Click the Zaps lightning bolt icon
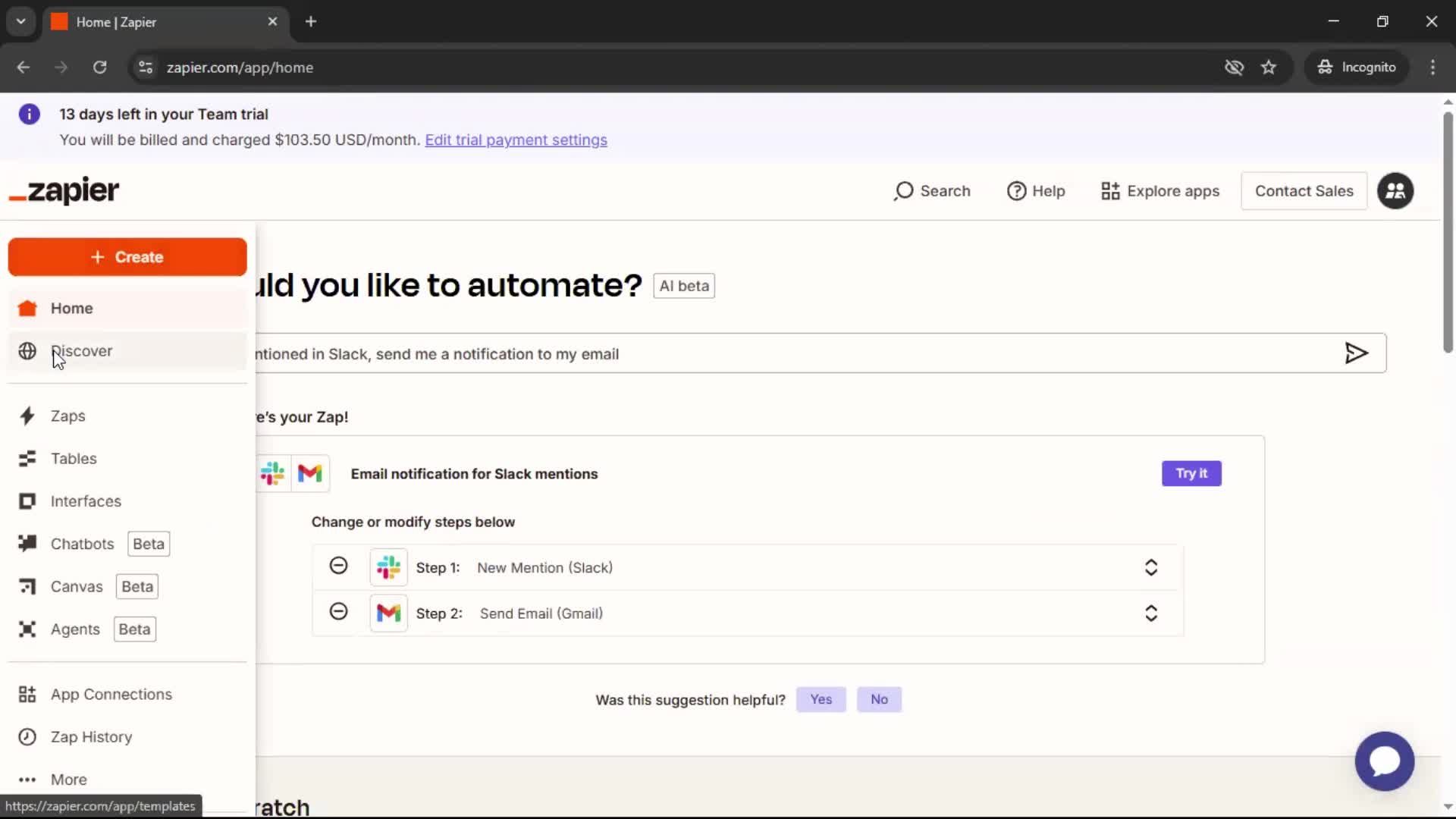 click(27, 416)
